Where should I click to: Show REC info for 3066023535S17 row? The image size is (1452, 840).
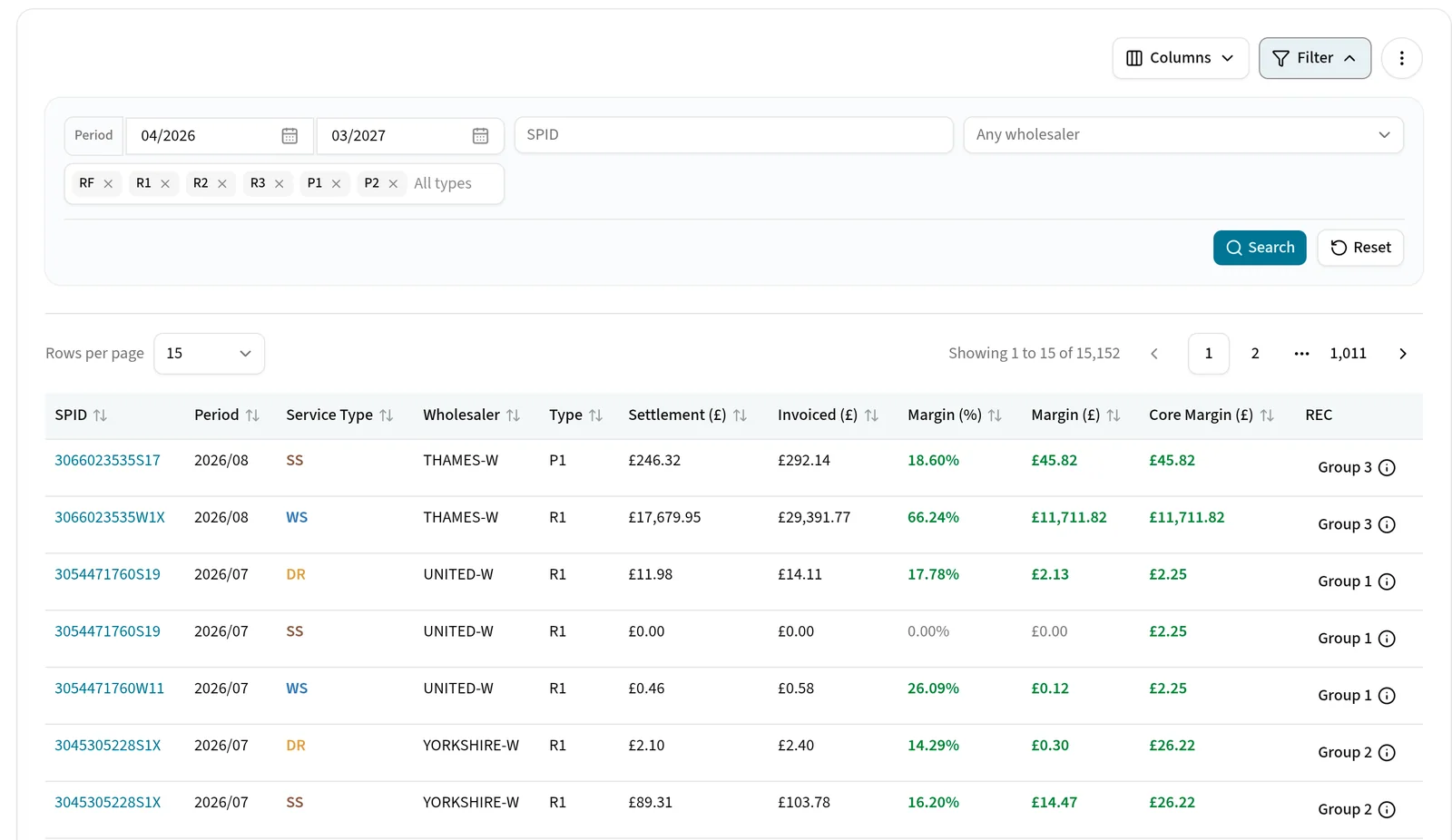[x=1387, y=468]
